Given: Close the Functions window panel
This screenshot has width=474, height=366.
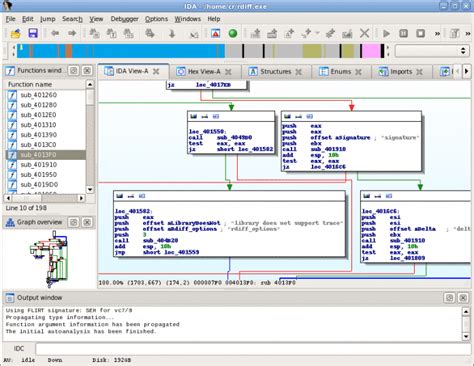Looking at the screenshot, I should coord(87,70).
